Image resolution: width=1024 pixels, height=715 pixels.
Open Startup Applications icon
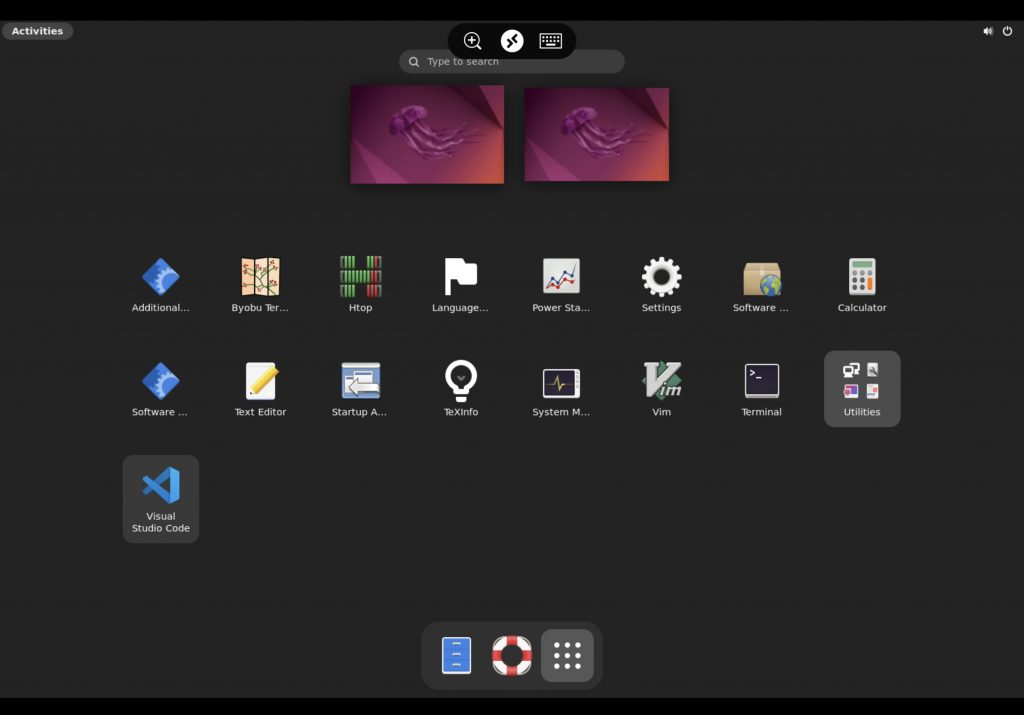click(360, 381)
